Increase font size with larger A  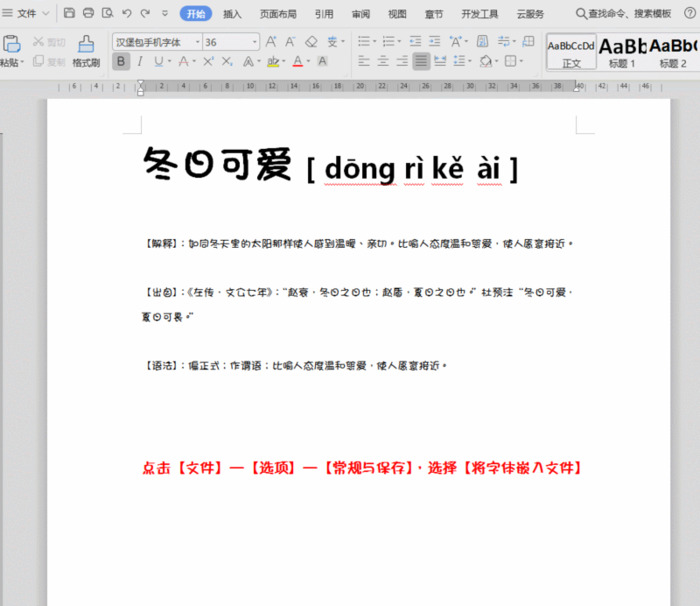click(271, 42)
